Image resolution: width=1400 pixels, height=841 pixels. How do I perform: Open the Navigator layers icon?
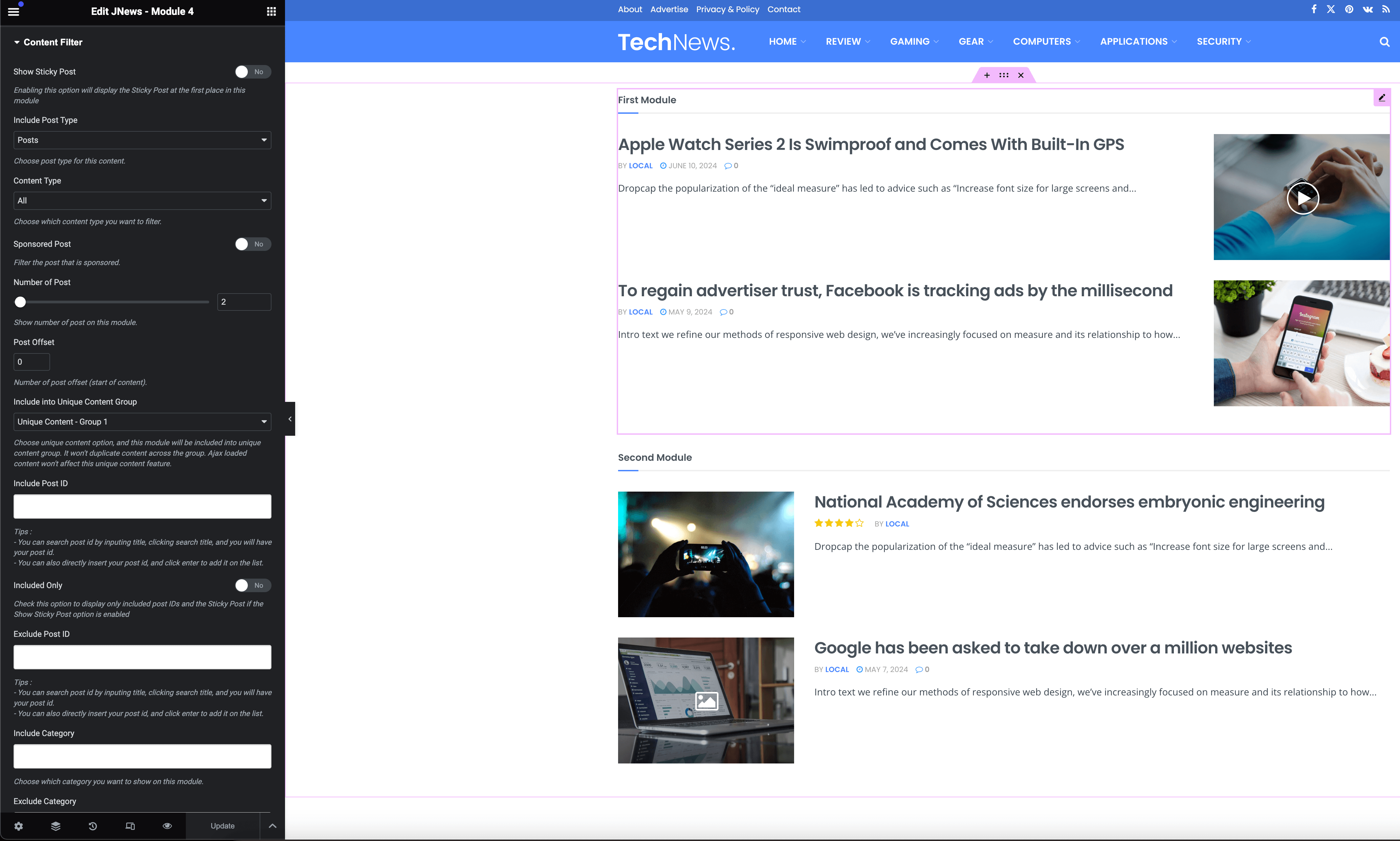56,826
